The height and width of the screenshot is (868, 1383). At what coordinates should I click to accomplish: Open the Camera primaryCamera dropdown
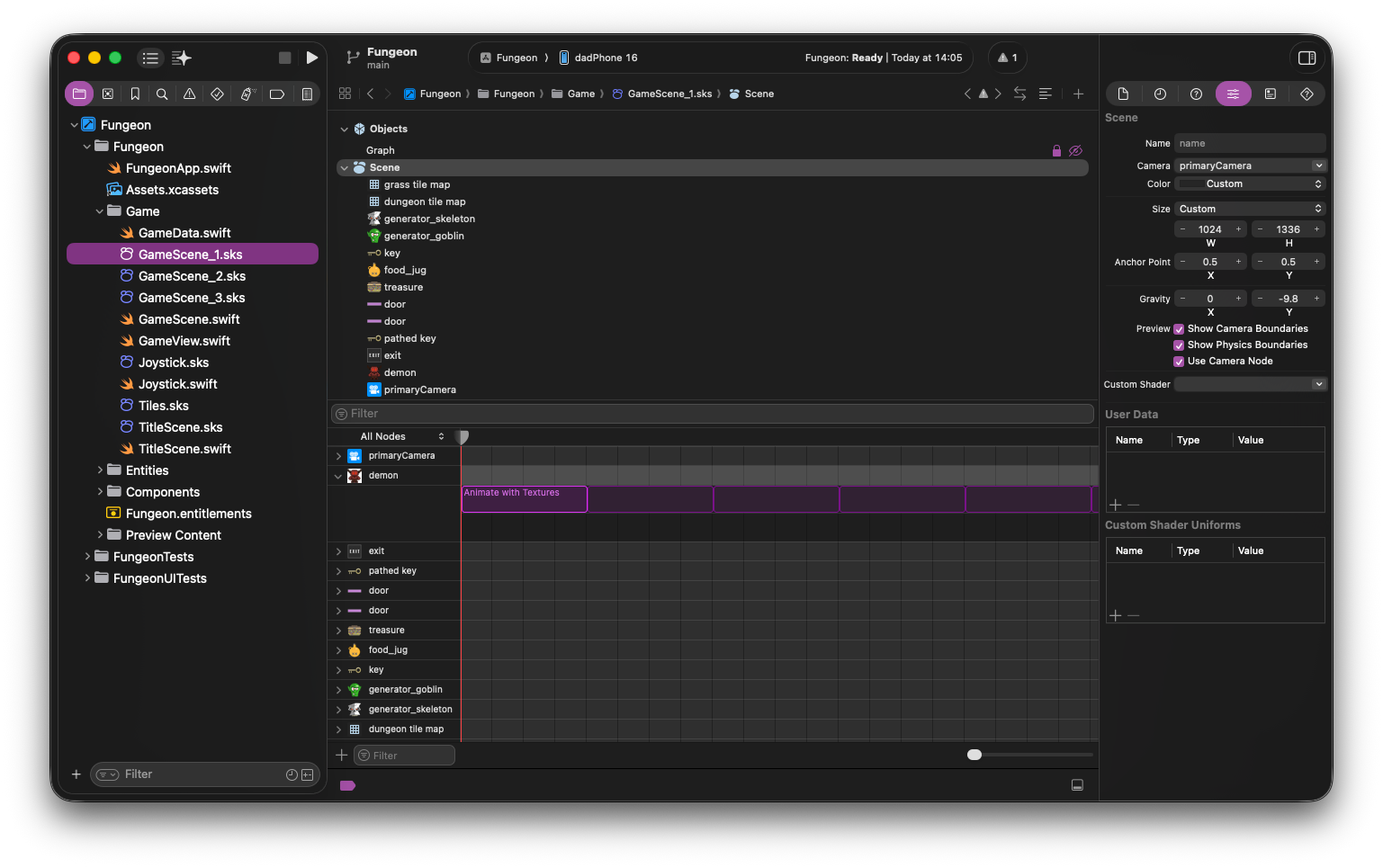pos(1250,166)
